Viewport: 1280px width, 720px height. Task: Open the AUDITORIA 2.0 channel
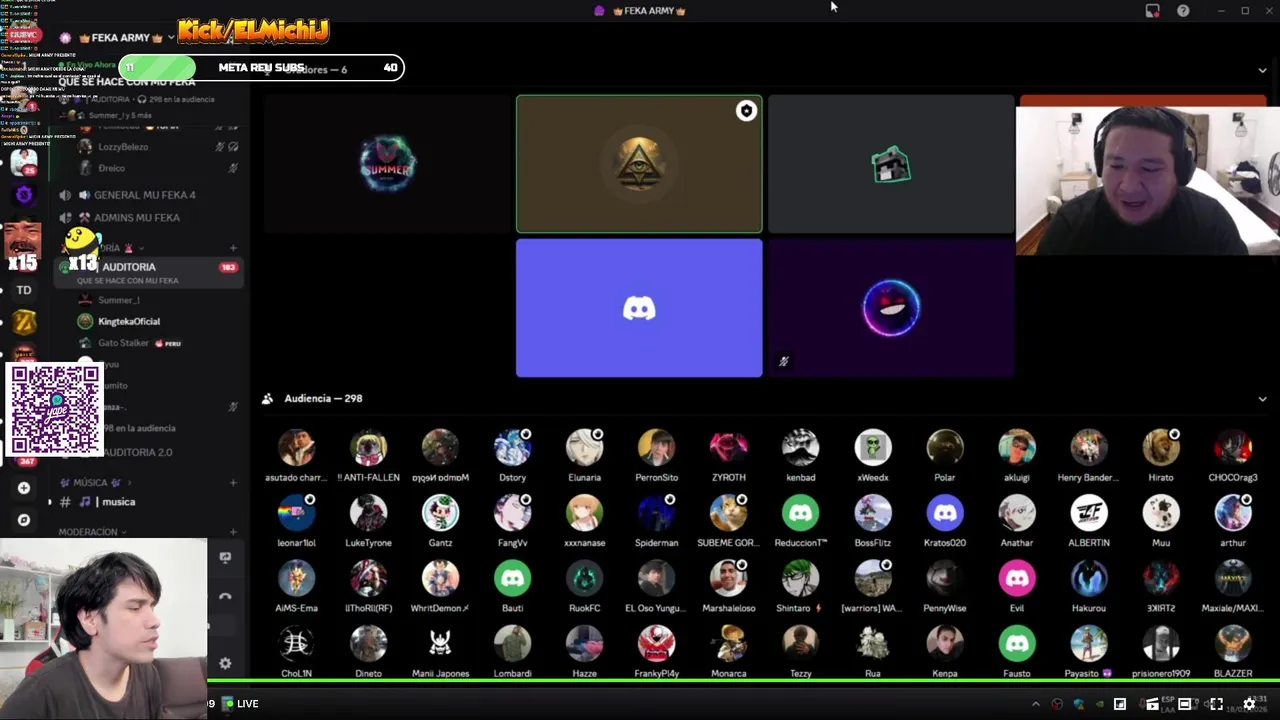click(138, 452)
